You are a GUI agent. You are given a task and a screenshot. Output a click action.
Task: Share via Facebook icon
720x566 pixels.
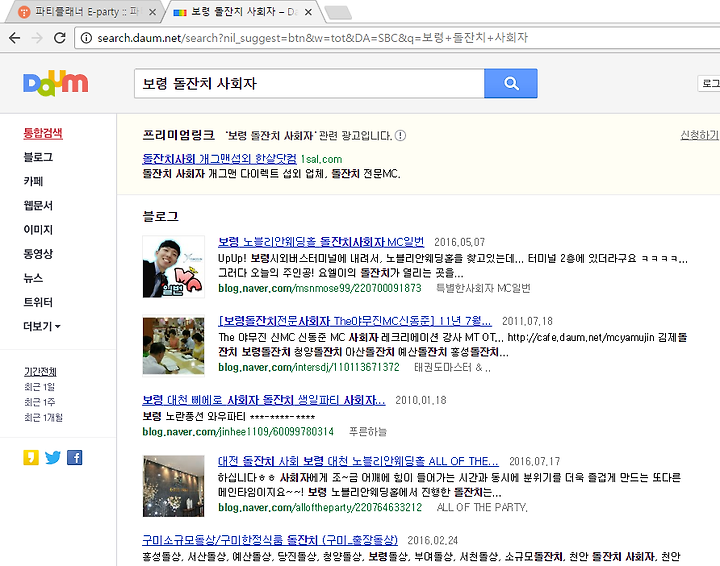(x=75, y=457)
